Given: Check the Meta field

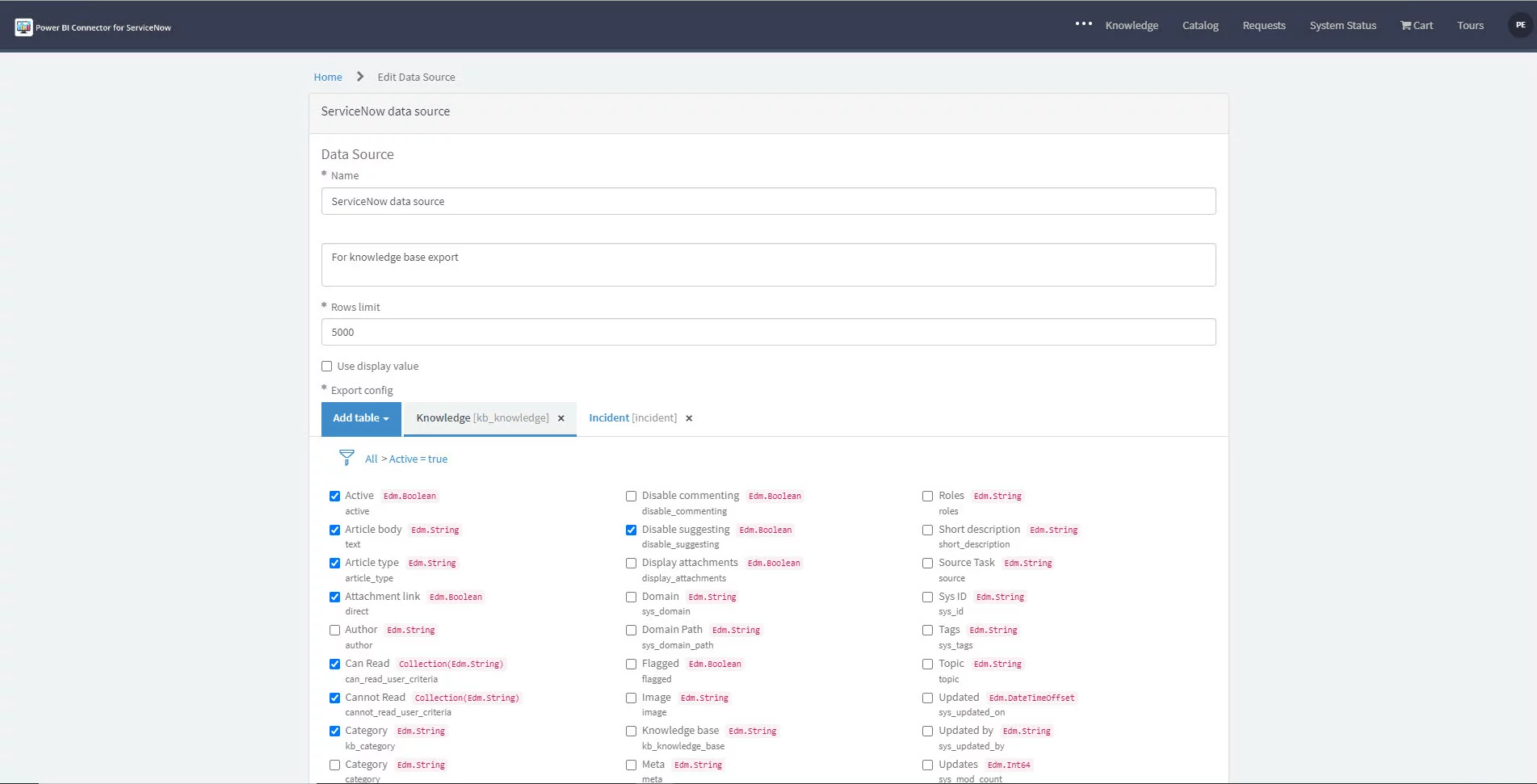Looking at the screenshot, I should (632, 765).
